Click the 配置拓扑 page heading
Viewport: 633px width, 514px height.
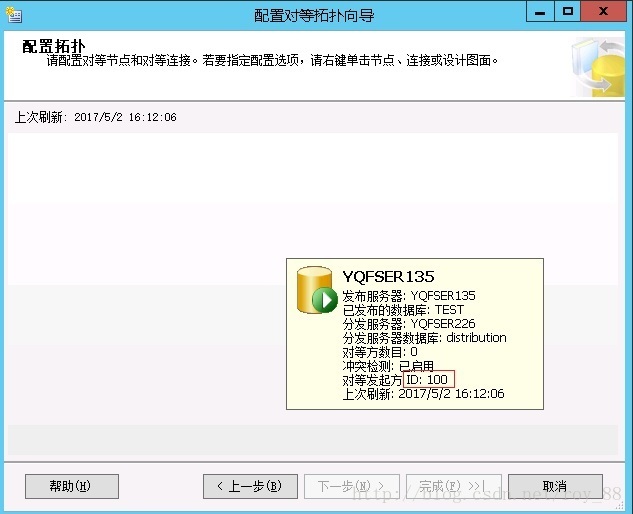[x=54, y=46]
